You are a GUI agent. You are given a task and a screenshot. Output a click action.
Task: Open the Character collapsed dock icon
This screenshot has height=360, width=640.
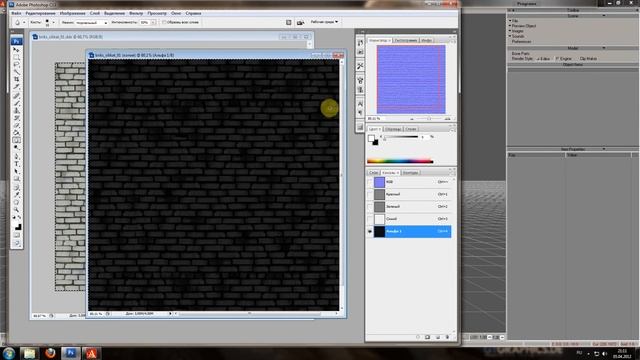coord(360,103)
